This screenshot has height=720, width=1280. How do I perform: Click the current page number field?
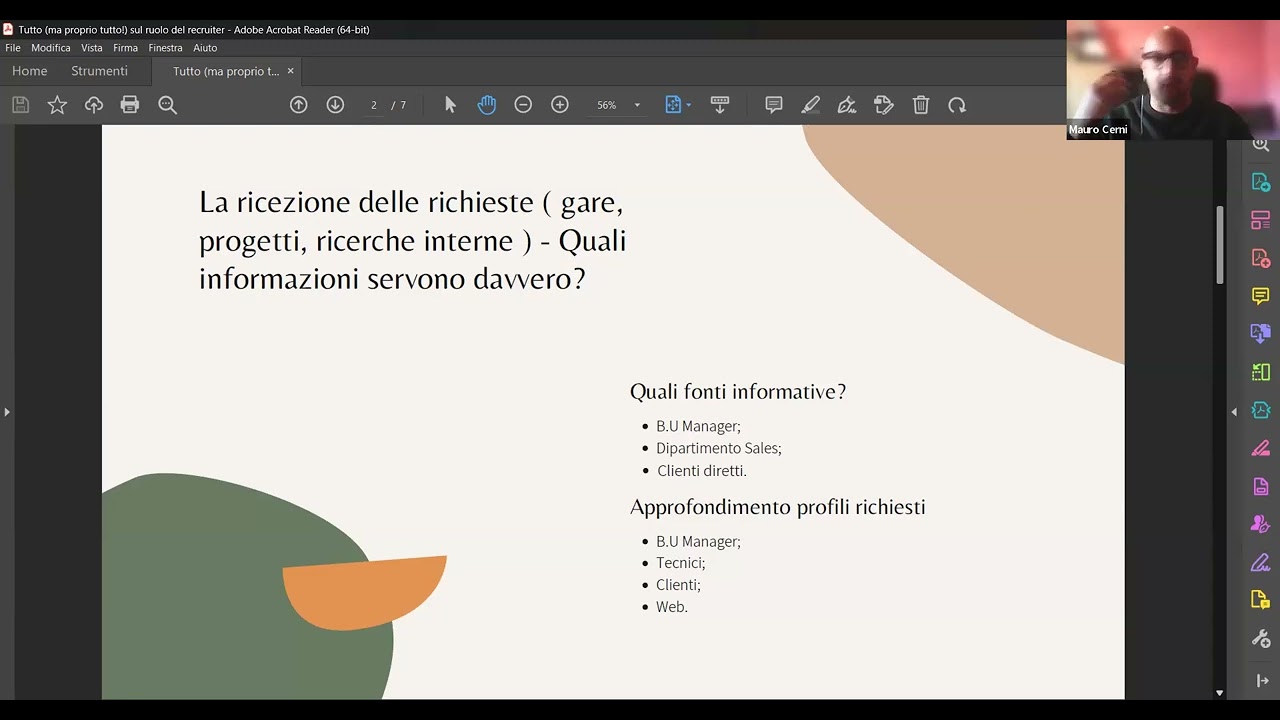click(x=374, y=105)
